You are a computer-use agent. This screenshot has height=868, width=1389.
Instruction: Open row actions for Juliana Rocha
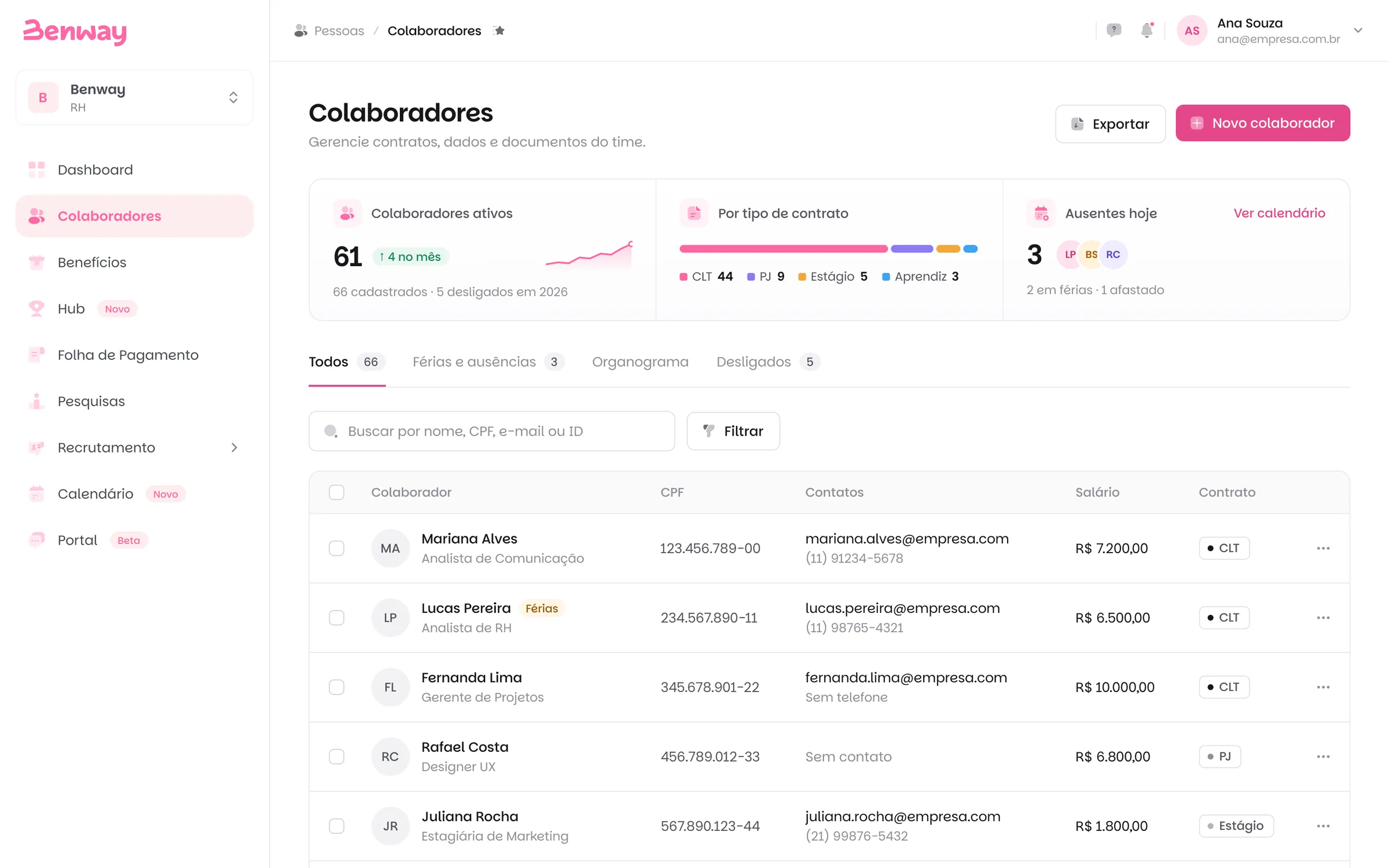(1323, 826)
